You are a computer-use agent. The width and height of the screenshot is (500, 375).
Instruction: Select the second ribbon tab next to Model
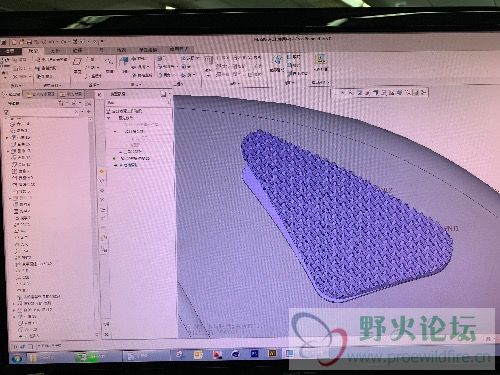click(55, 51)
